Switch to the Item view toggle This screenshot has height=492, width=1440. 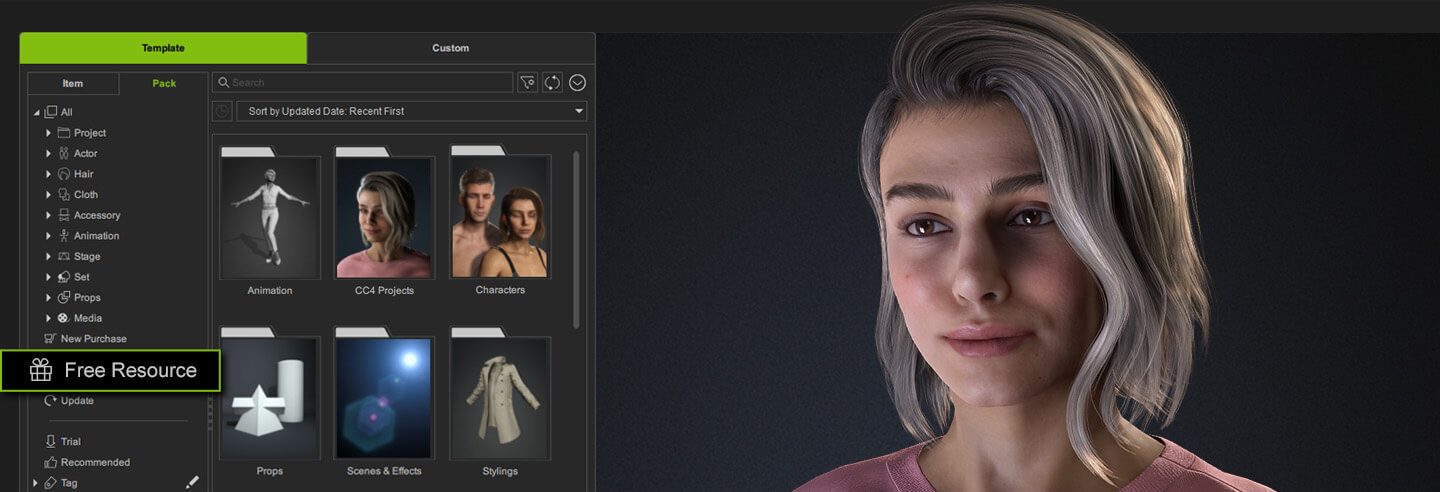73,84
